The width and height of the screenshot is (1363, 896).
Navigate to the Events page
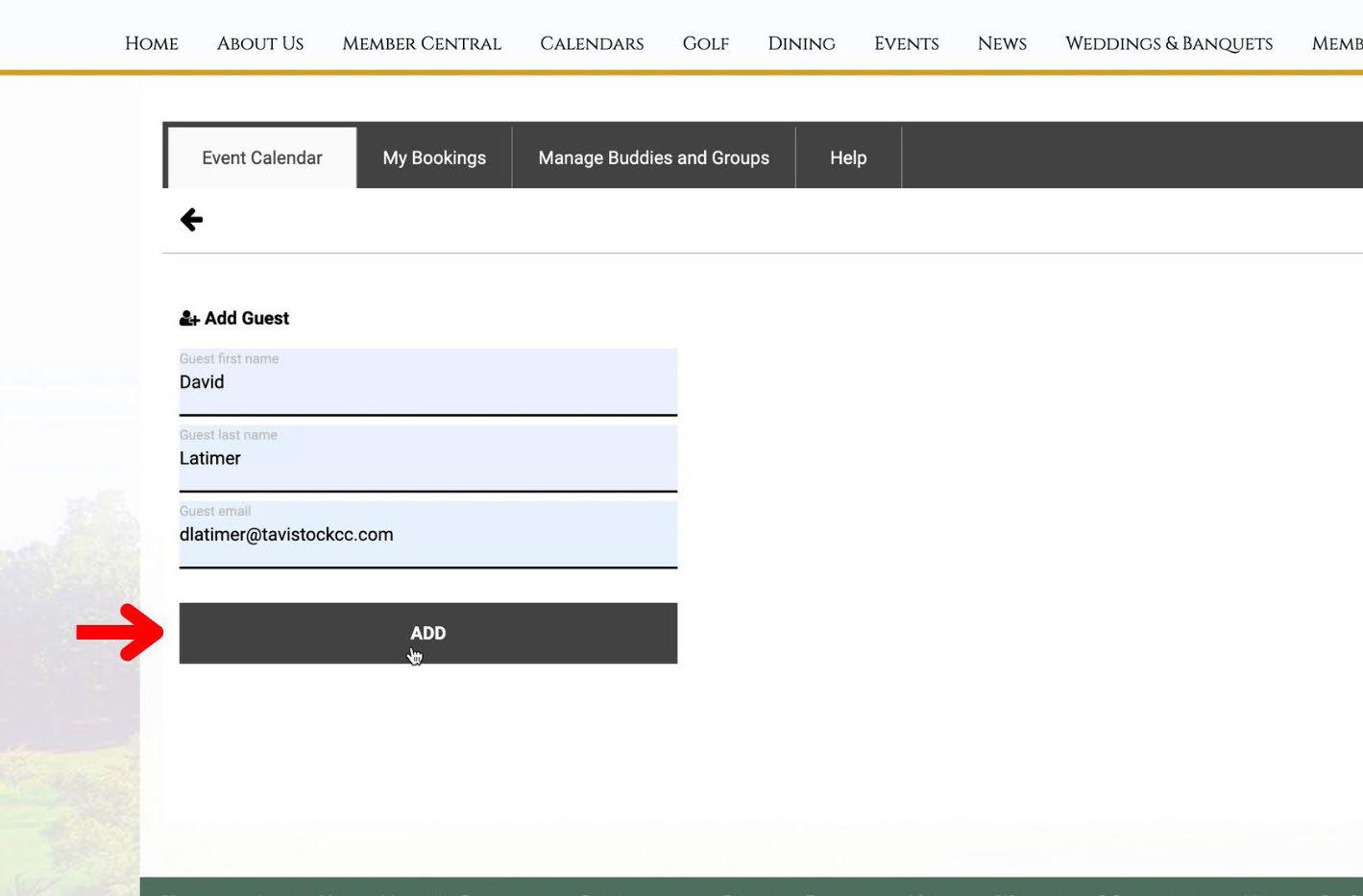pos(907,43)
